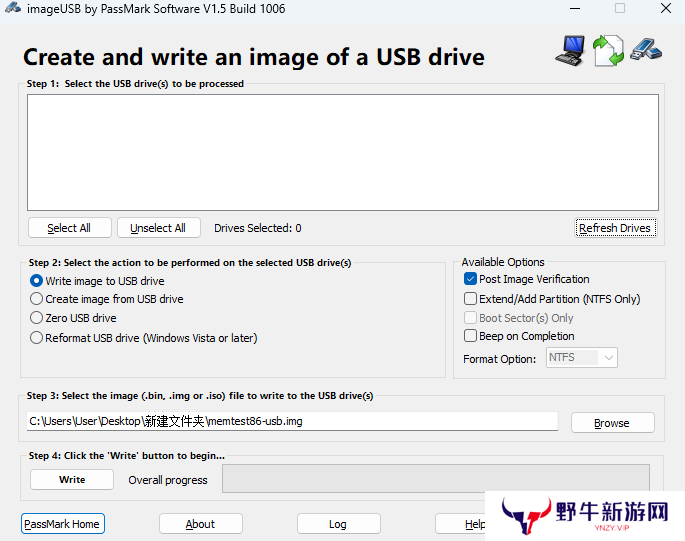This screenshot has width=685, height=541.
Task: Open the Log button
Action: [339, 524]
